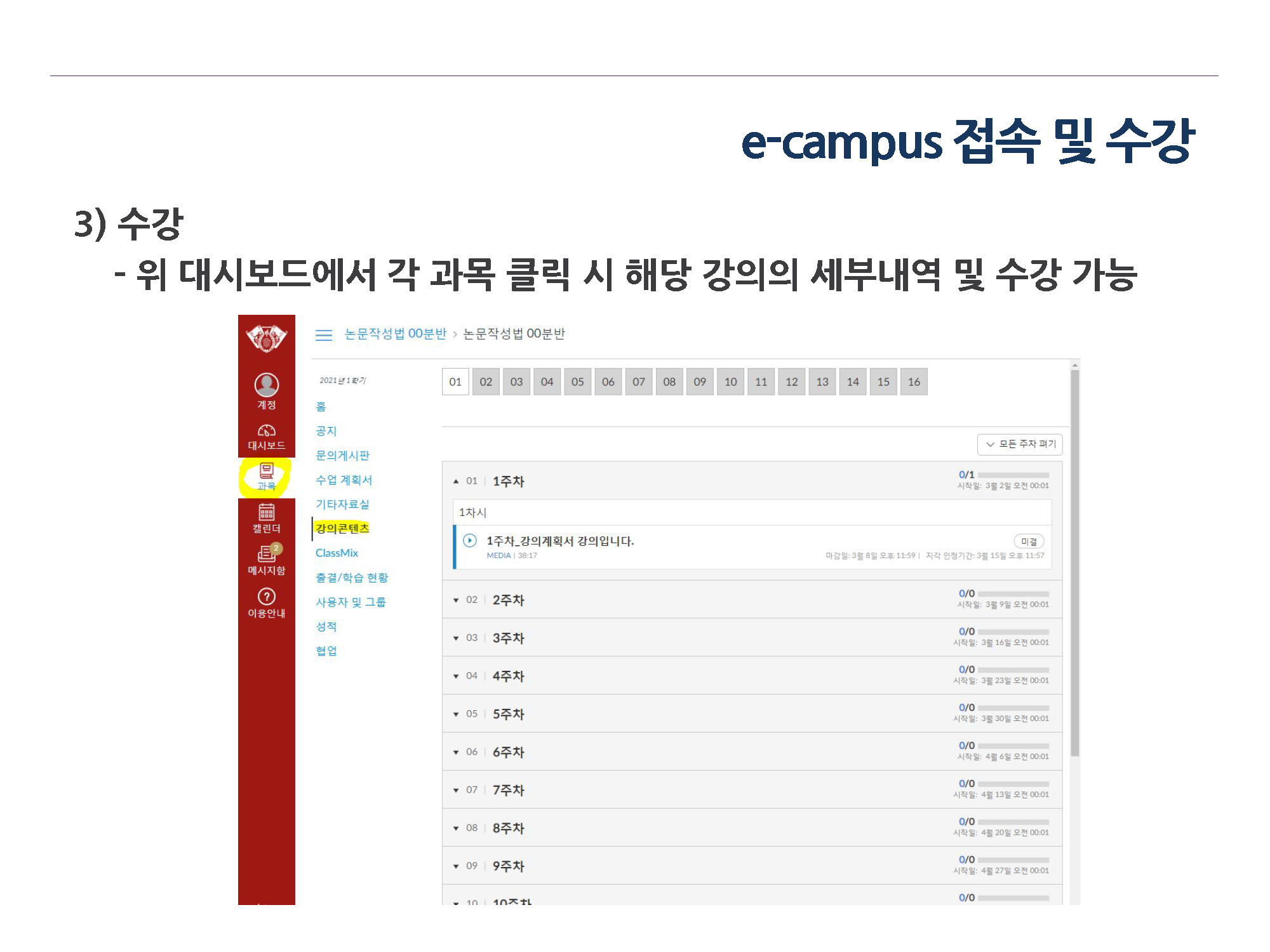
Task: Collapse the 1주차 section arrow
Action: click(x=456, y=481)
